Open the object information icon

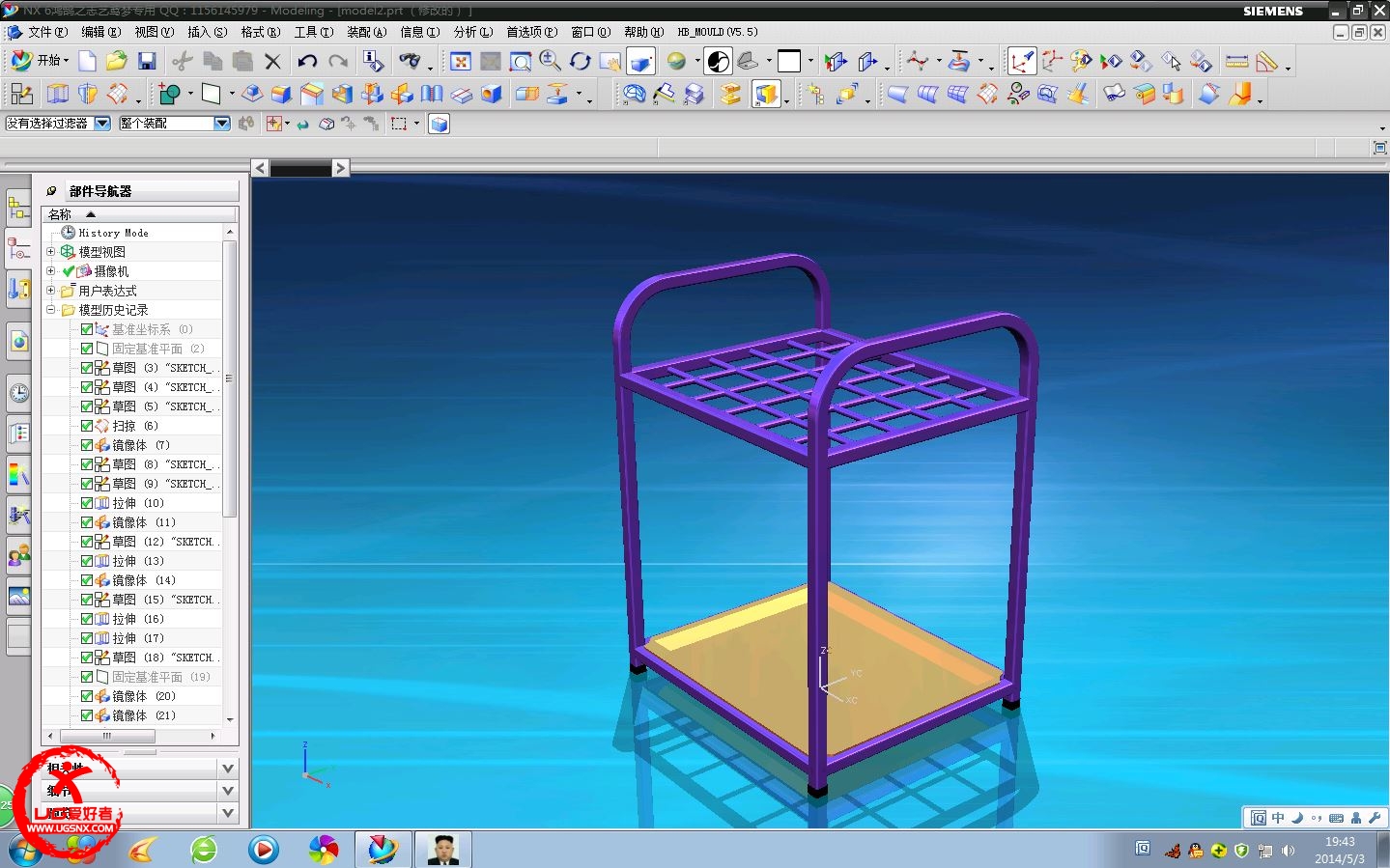373,62
